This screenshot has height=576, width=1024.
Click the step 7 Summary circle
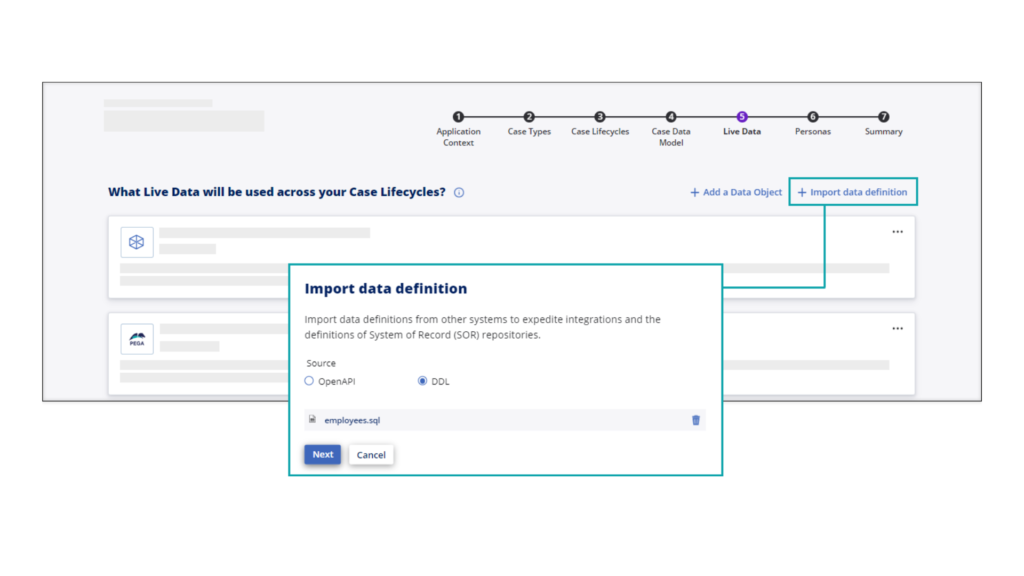click(883, 117)
